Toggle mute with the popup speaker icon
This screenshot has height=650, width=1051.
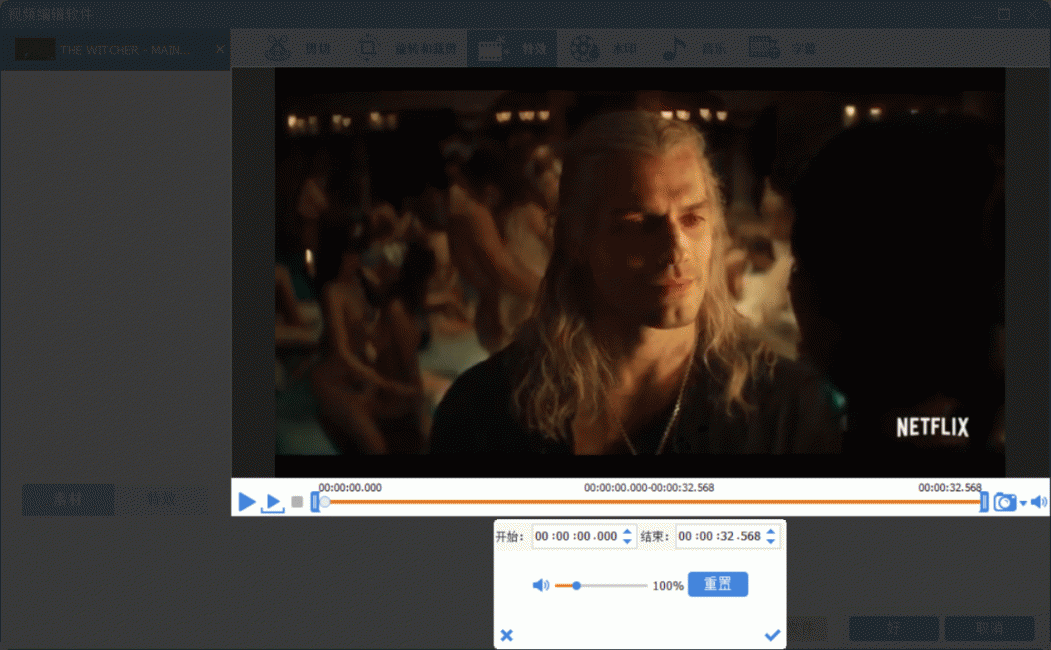click(540, 586)
